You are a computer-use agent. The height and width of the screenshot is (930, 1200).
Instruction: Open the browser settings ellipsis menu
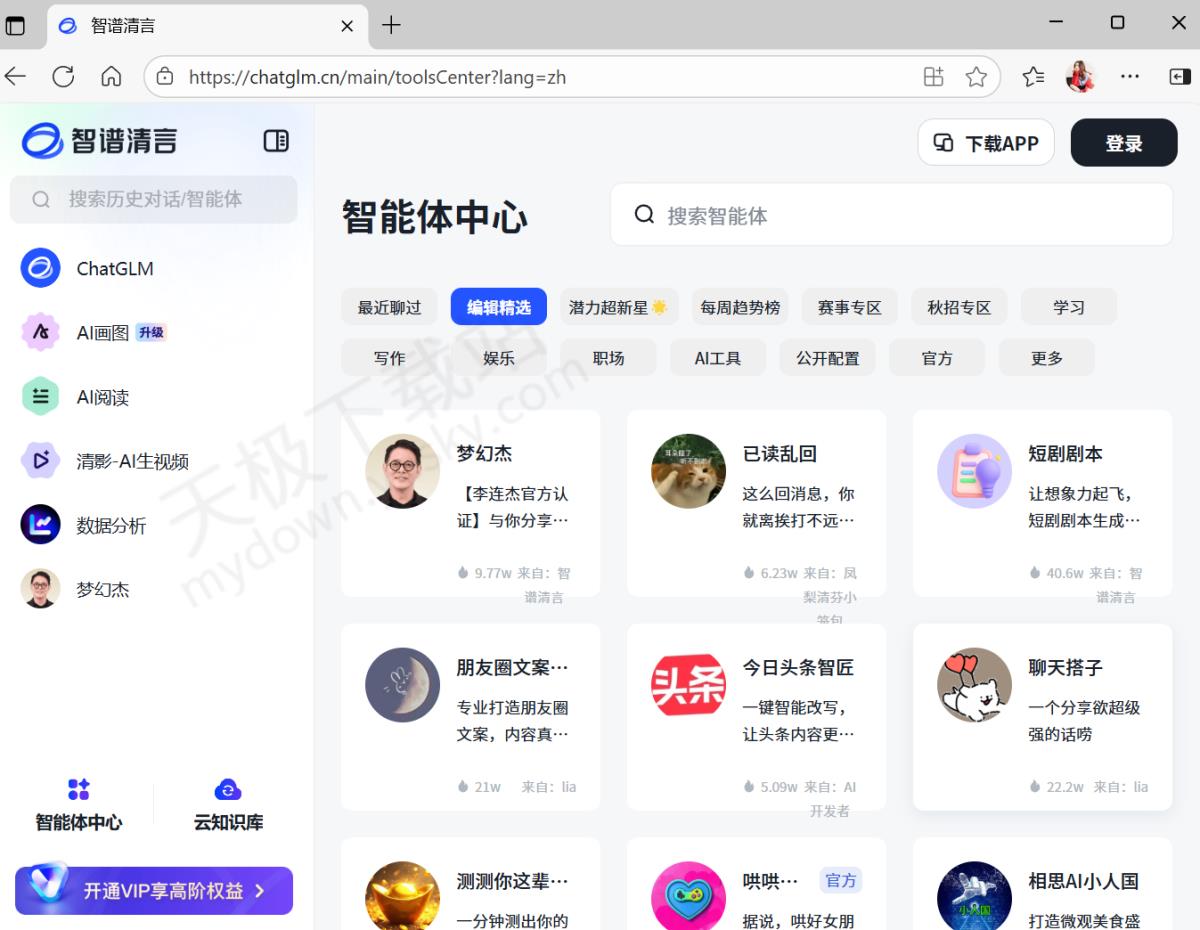[1130, 77]
